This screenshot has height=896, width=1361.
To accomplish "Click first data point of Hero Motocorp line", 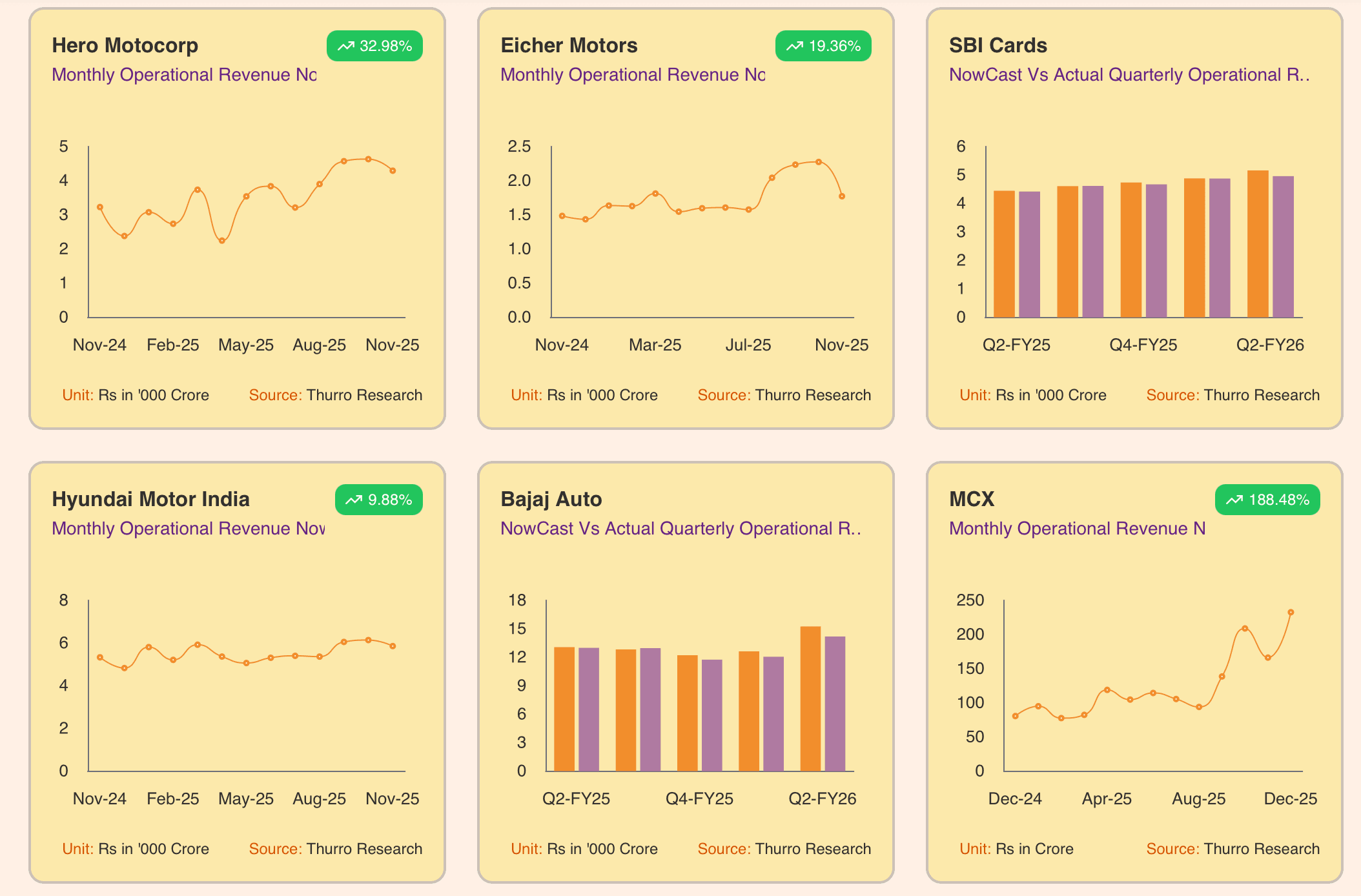I will [x=100, y=207].
